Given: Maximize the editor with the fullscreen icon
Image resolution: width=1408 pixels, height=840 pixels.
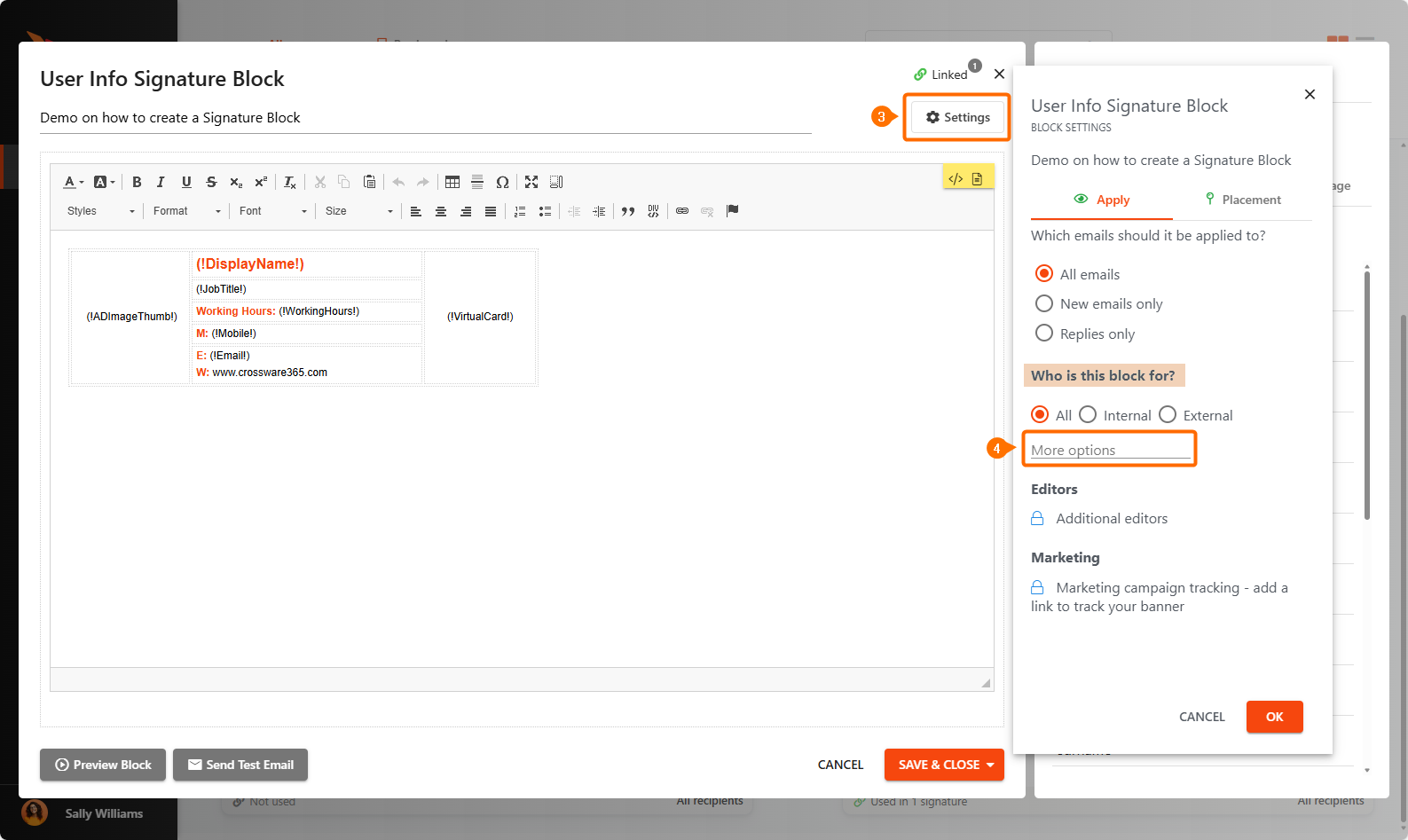Looking at the screenshot, I should point(531,182).
